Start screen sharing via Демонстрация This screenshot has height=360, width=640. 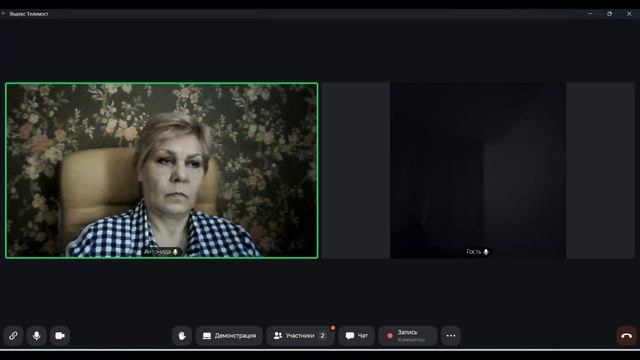229,336
